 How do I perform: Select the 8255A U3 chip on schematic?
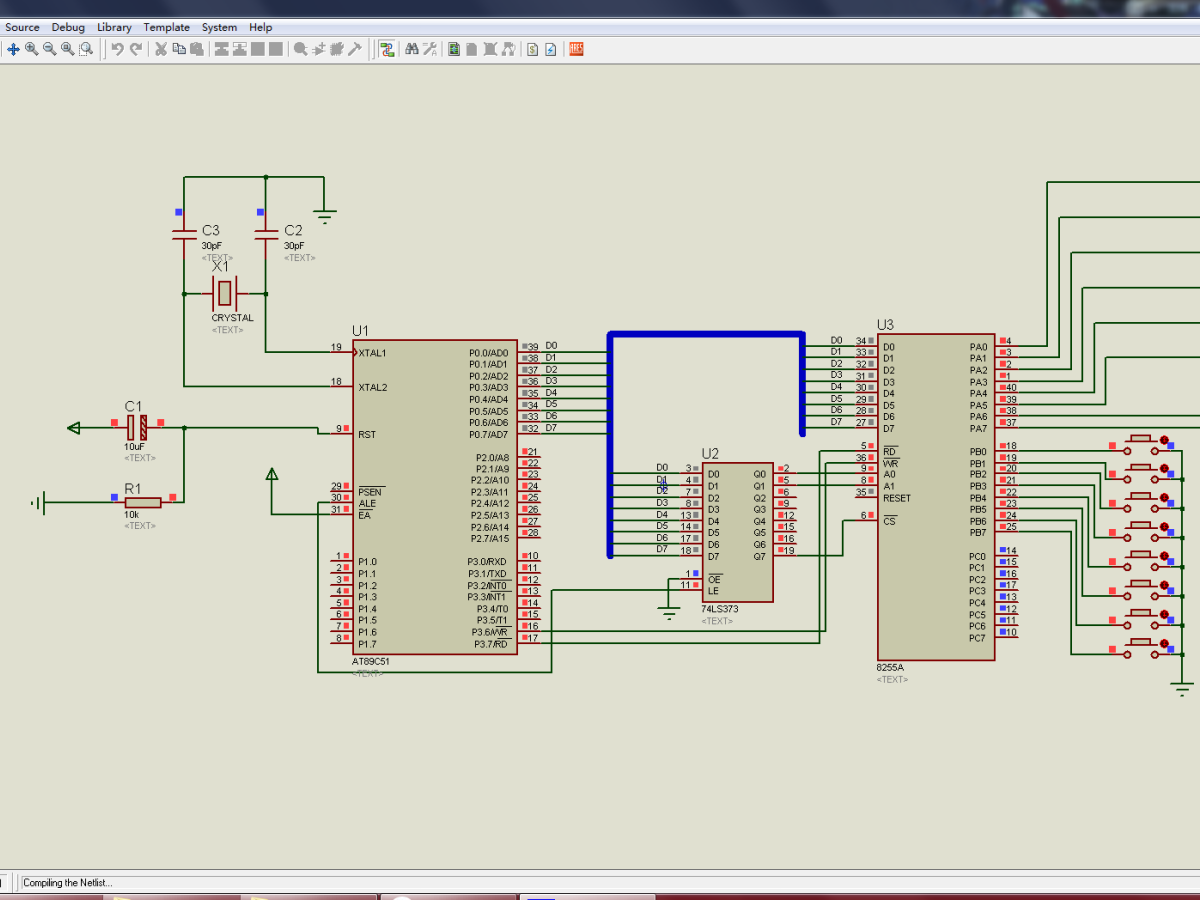[936, 497]
